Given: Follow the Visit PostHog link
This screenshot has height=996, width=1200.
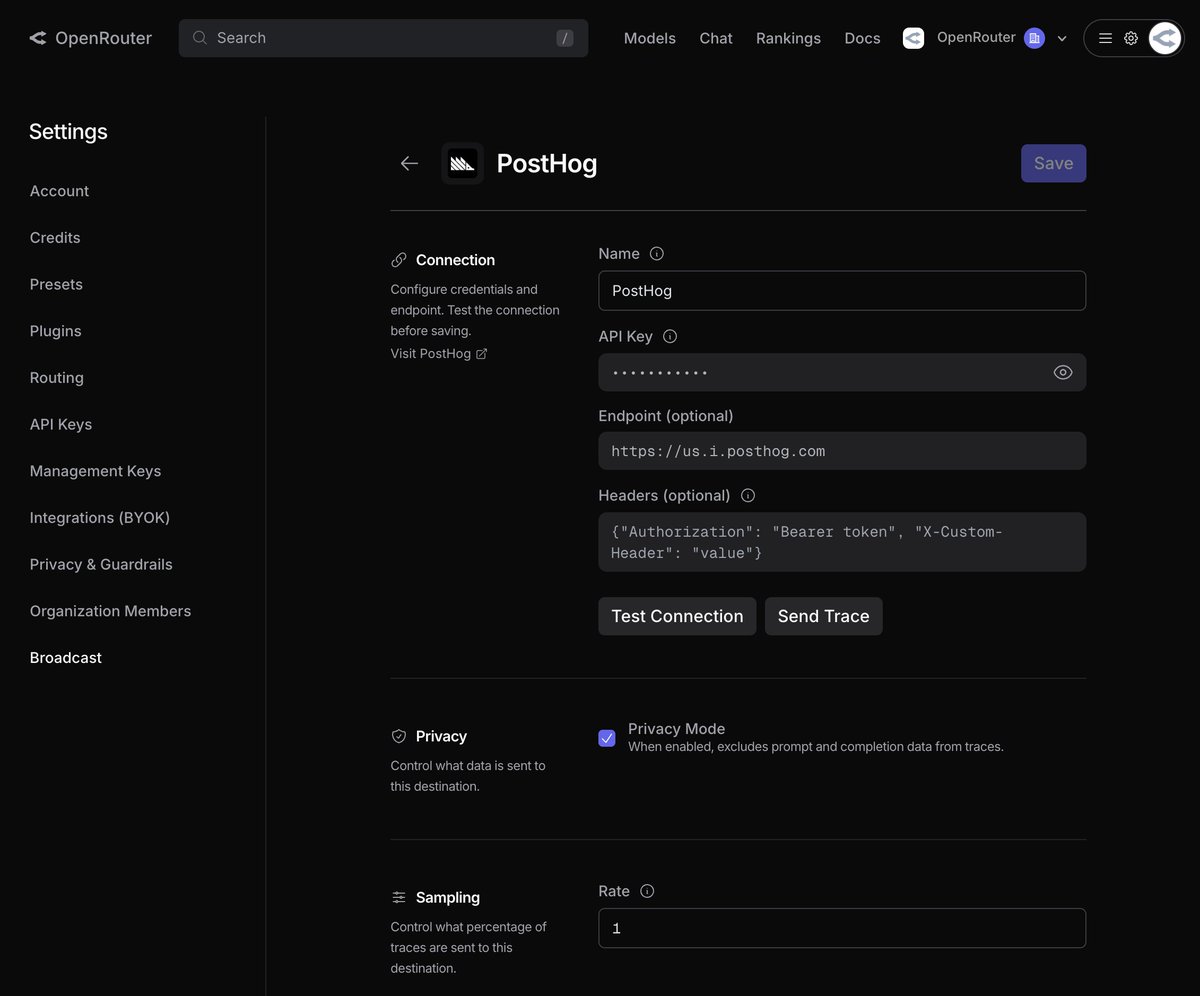Looking at the screenshot, I should 431,354.
